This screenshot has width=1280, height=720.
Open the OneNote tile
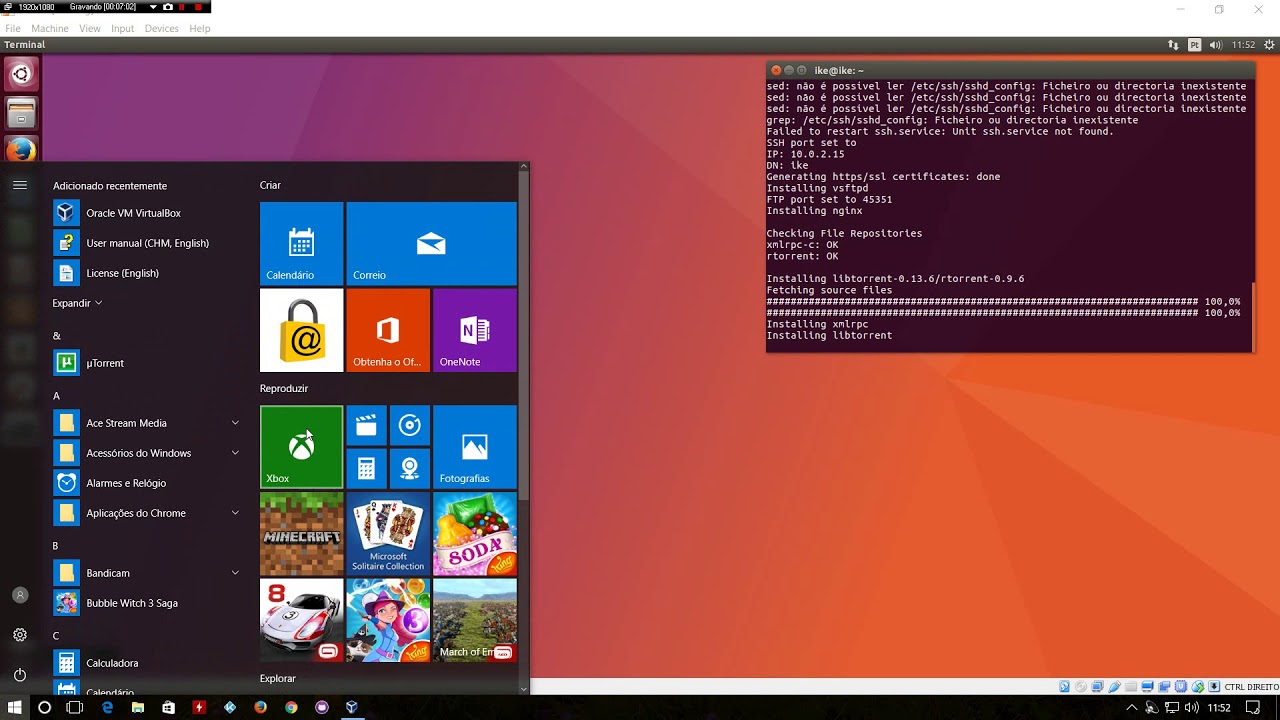(475, 330)
